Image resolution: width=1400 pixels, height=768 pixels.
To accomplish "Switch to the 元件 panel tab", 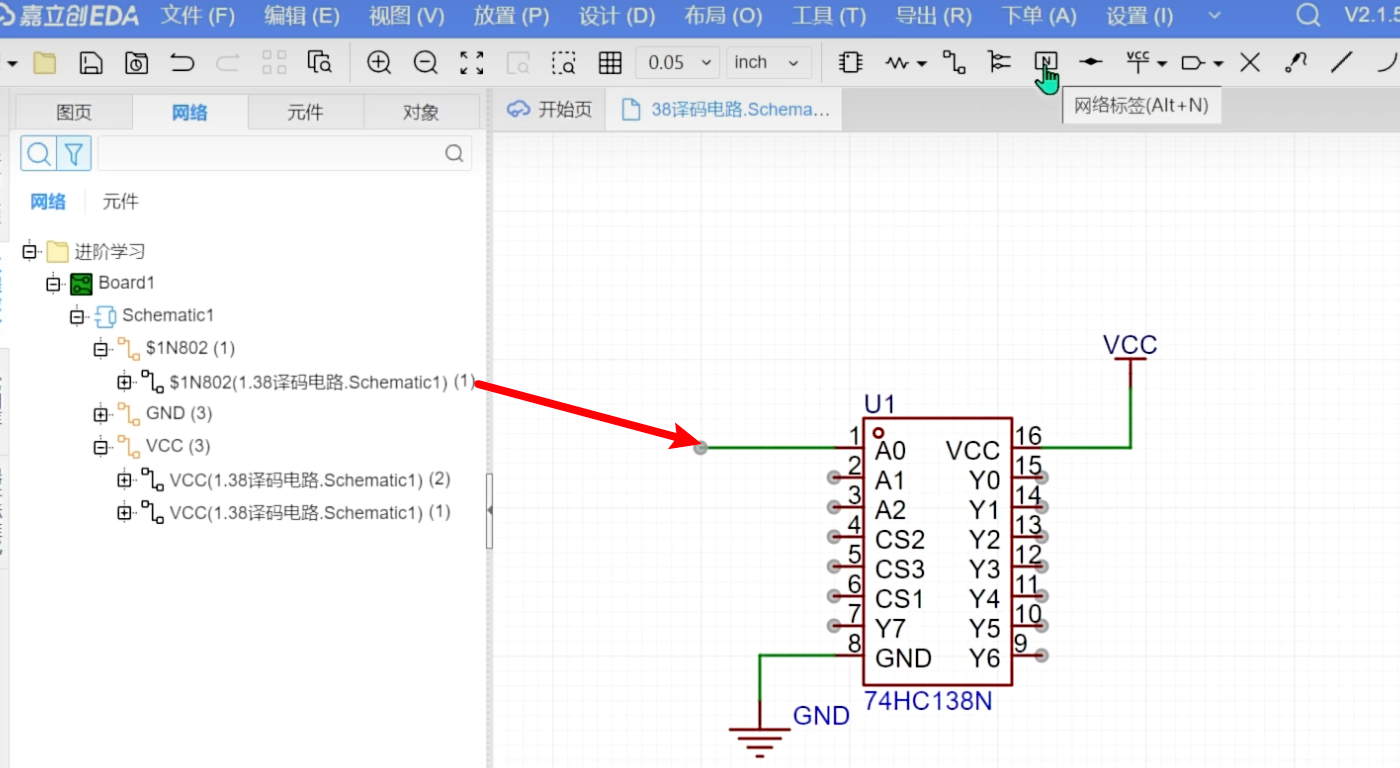I will click(x=305, y=112).
